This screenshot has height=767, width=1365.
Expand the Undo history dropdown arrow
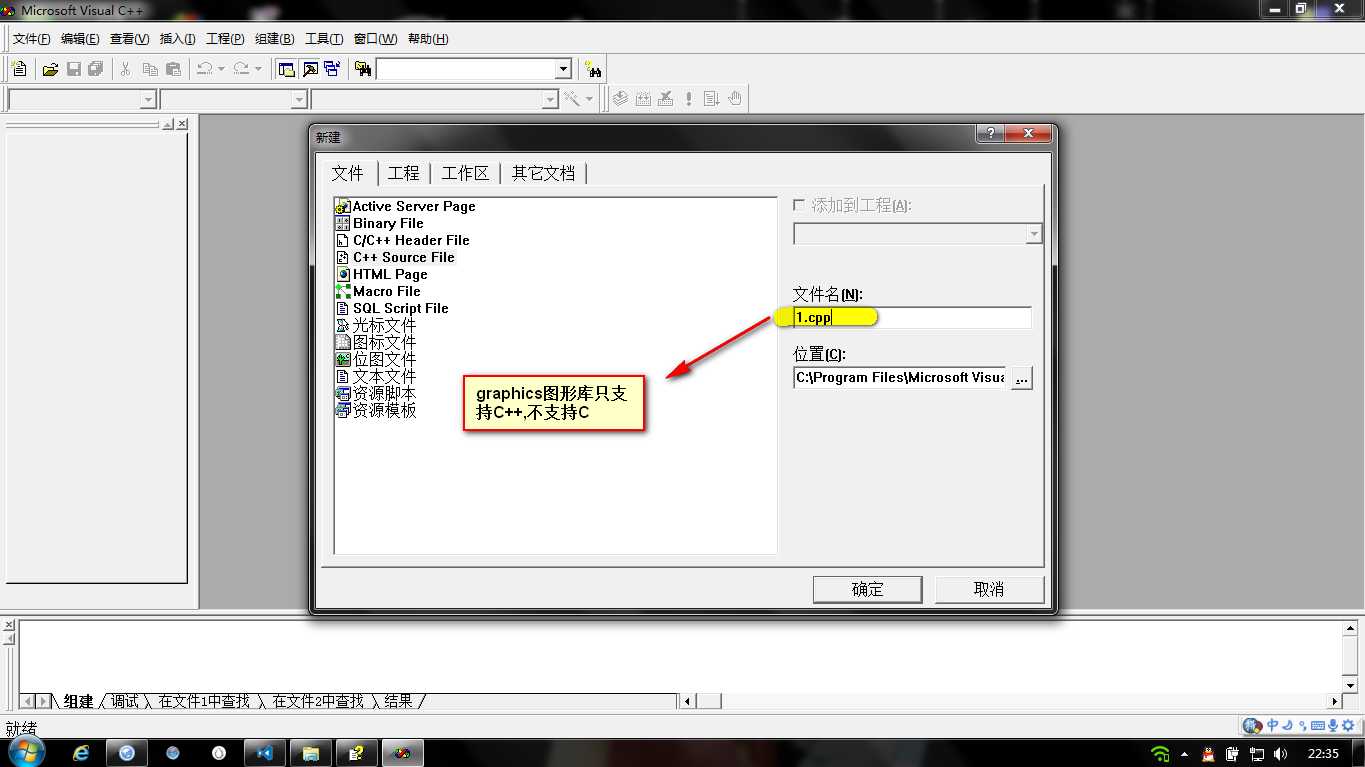[221, 69]
